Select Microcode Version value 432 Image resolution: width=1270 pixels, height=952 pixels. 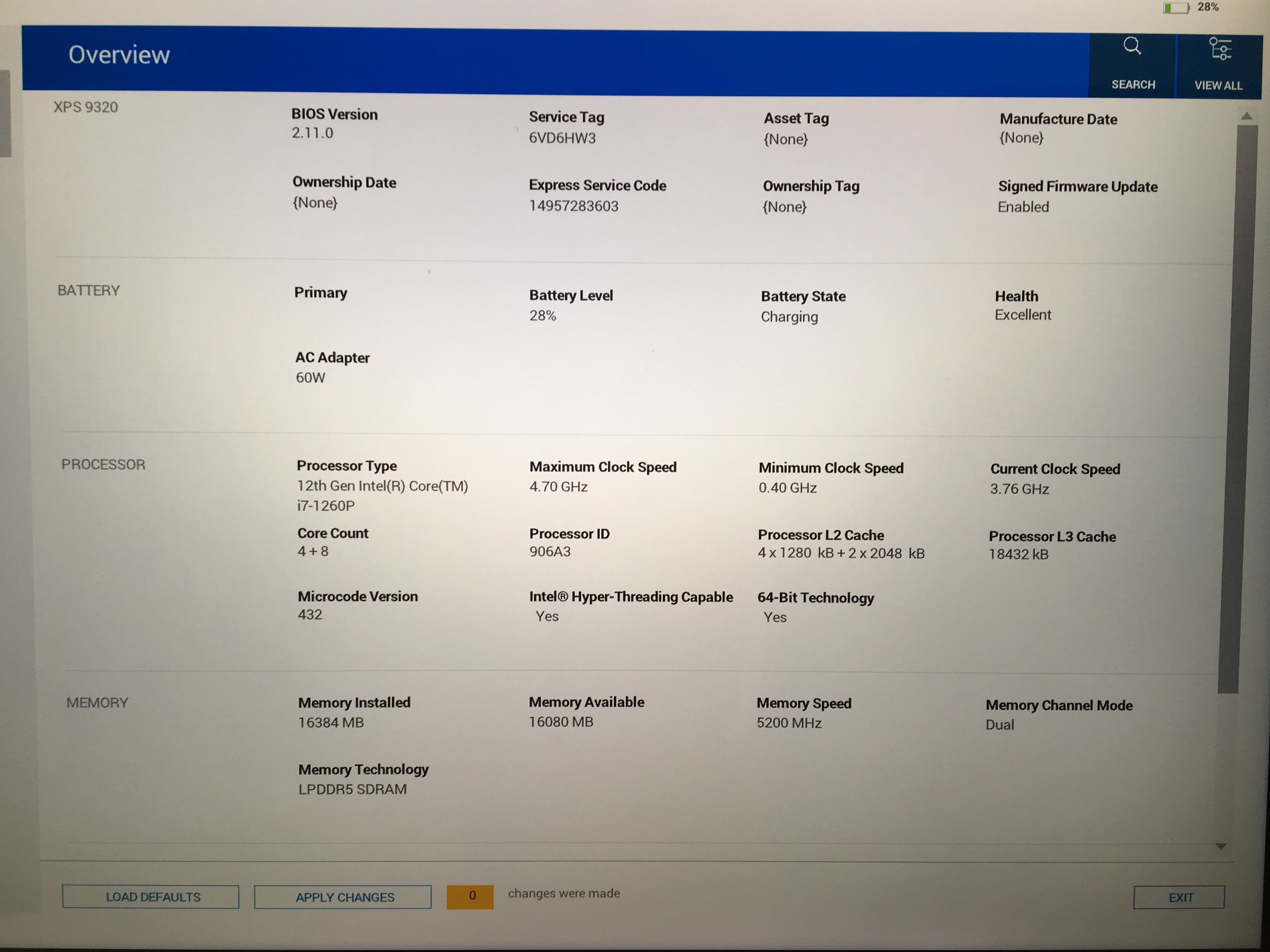click(x=309, y=615)
